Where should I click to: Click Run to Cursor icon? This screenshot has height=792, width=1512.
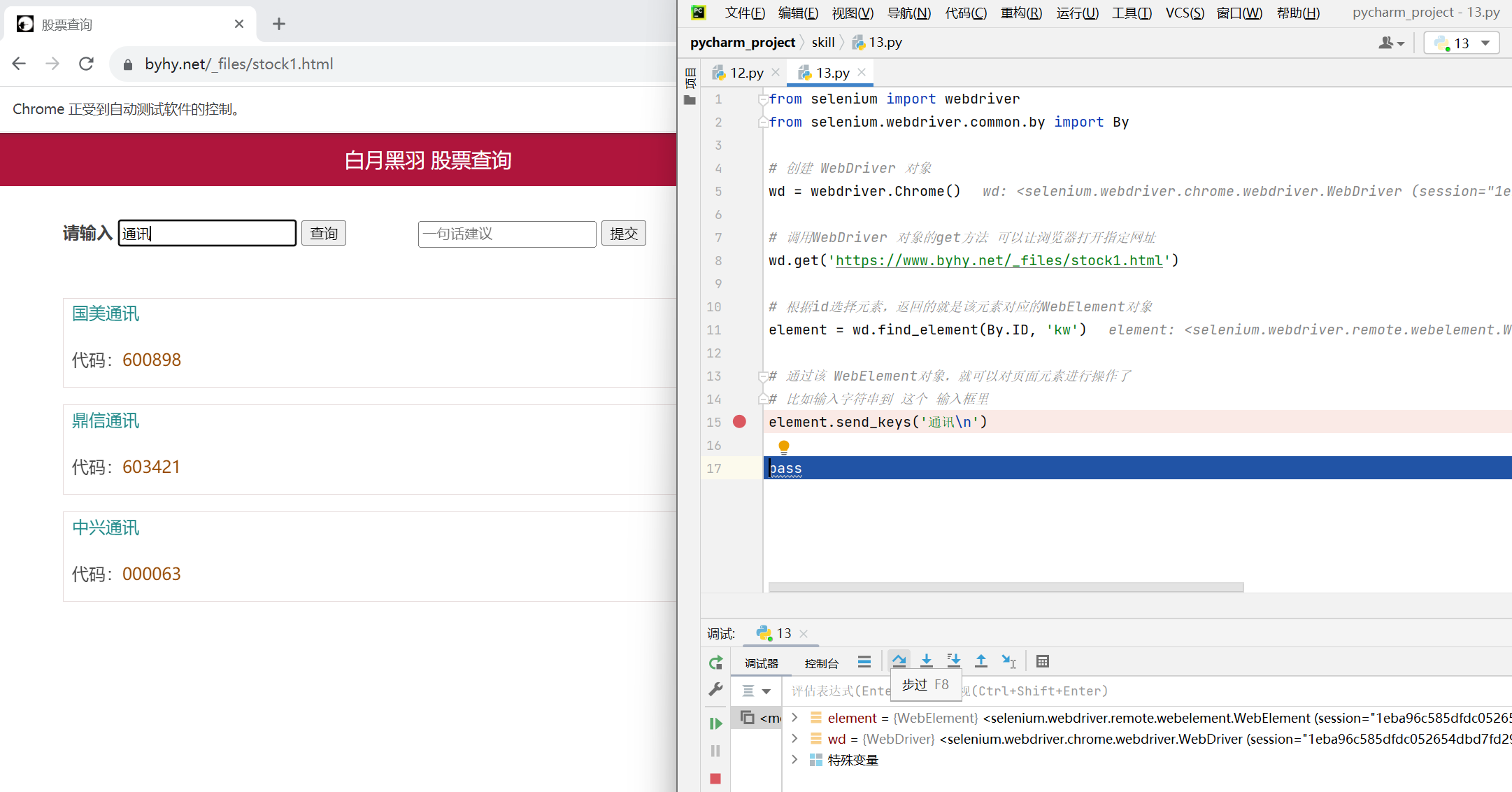click(1008, 661)
